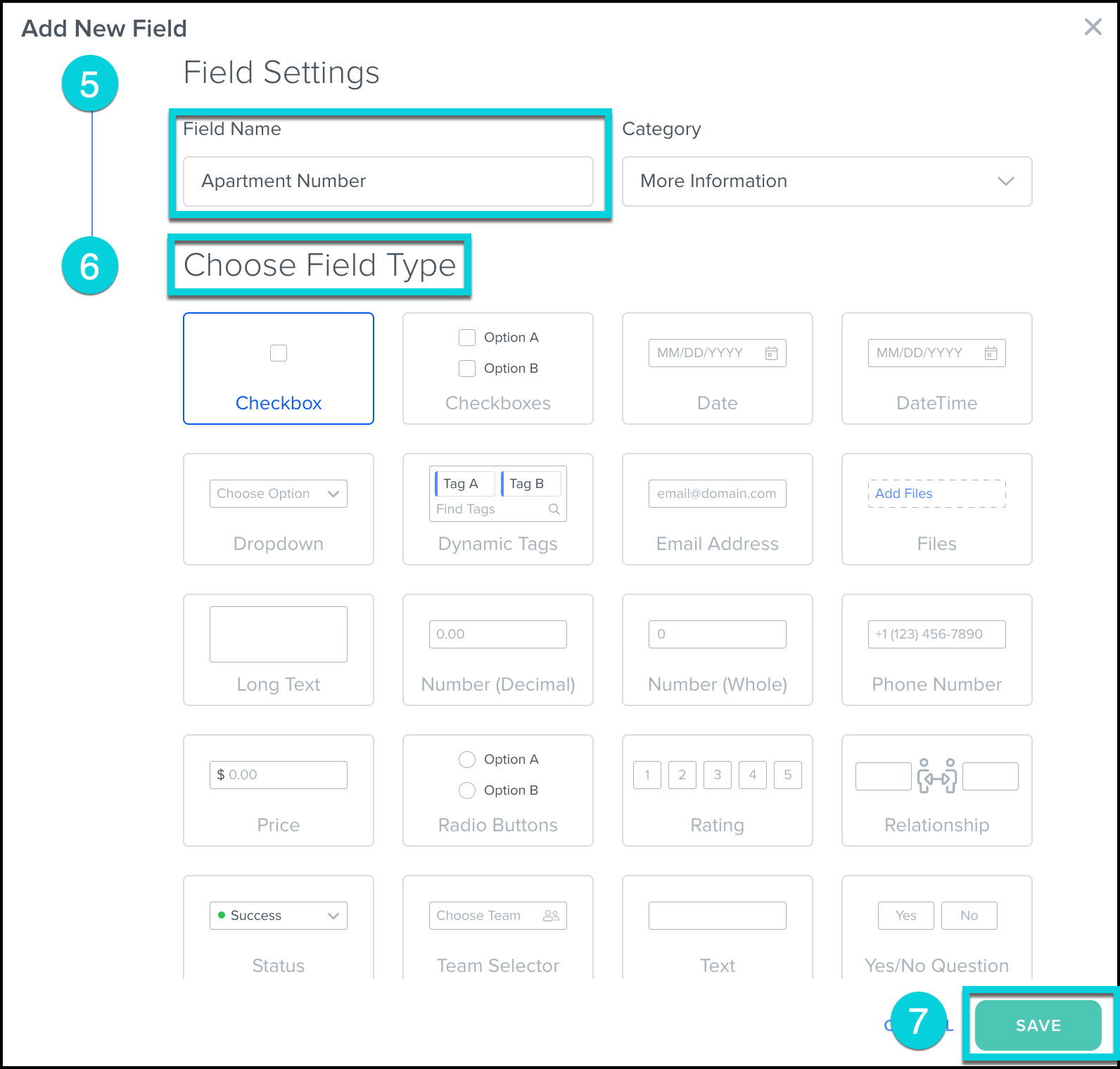1120x1069 pixels.
Task: Click the calendar icon in Date tile
Action: 771,353
